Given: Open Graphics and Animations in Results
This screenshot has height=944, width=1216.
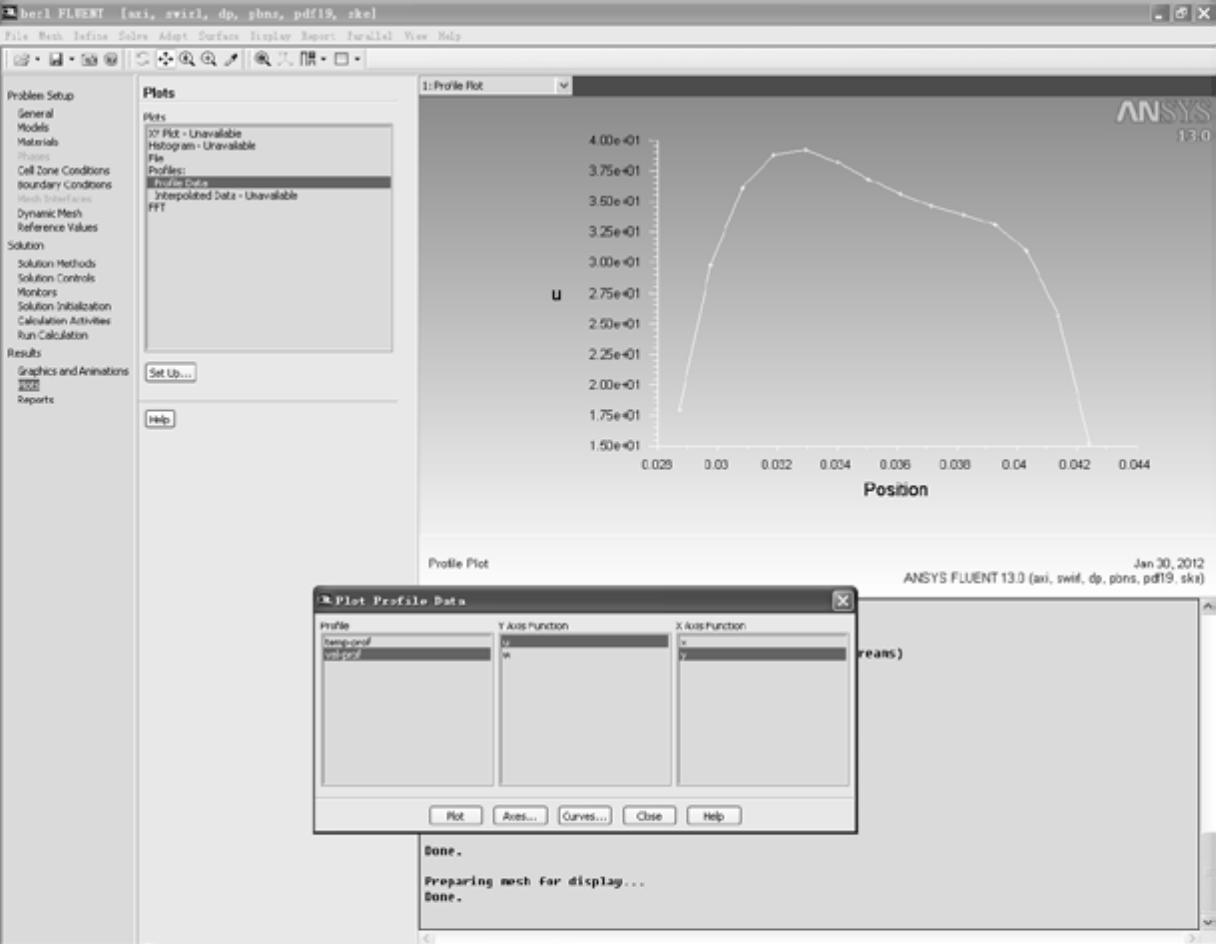Looking at the screenshot, I should 72,371.
